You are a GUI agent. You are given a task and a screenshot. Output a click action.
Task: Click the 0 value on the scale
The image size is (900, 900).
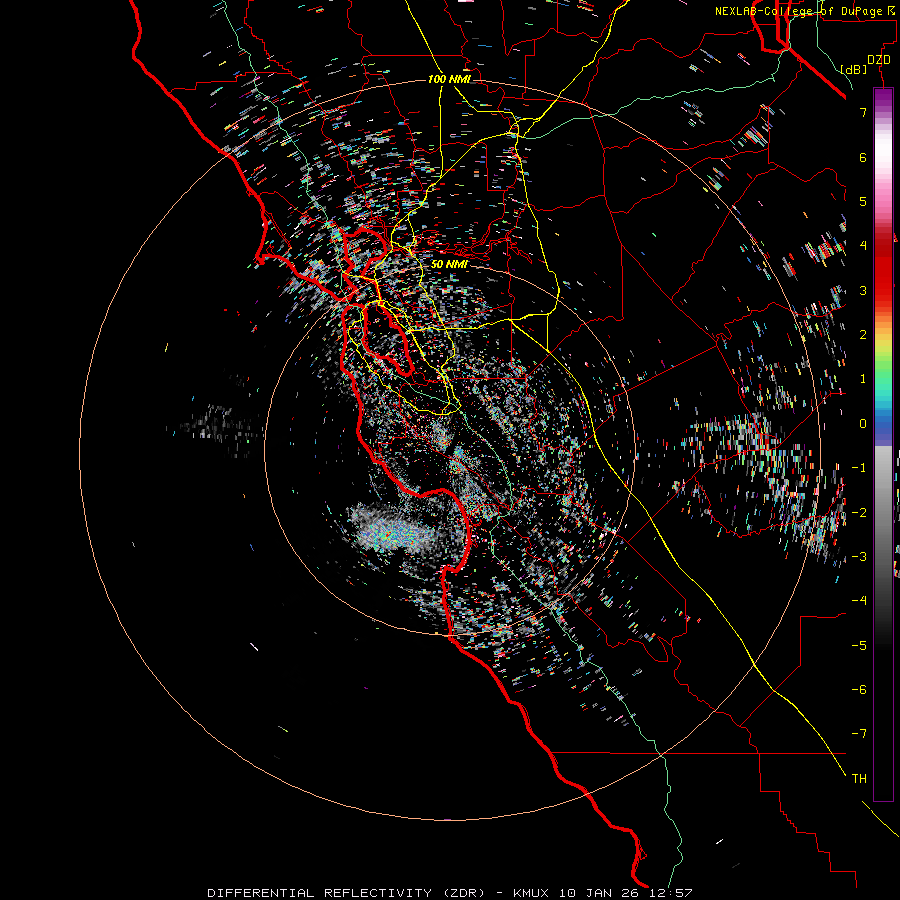[x=863, y=424]
